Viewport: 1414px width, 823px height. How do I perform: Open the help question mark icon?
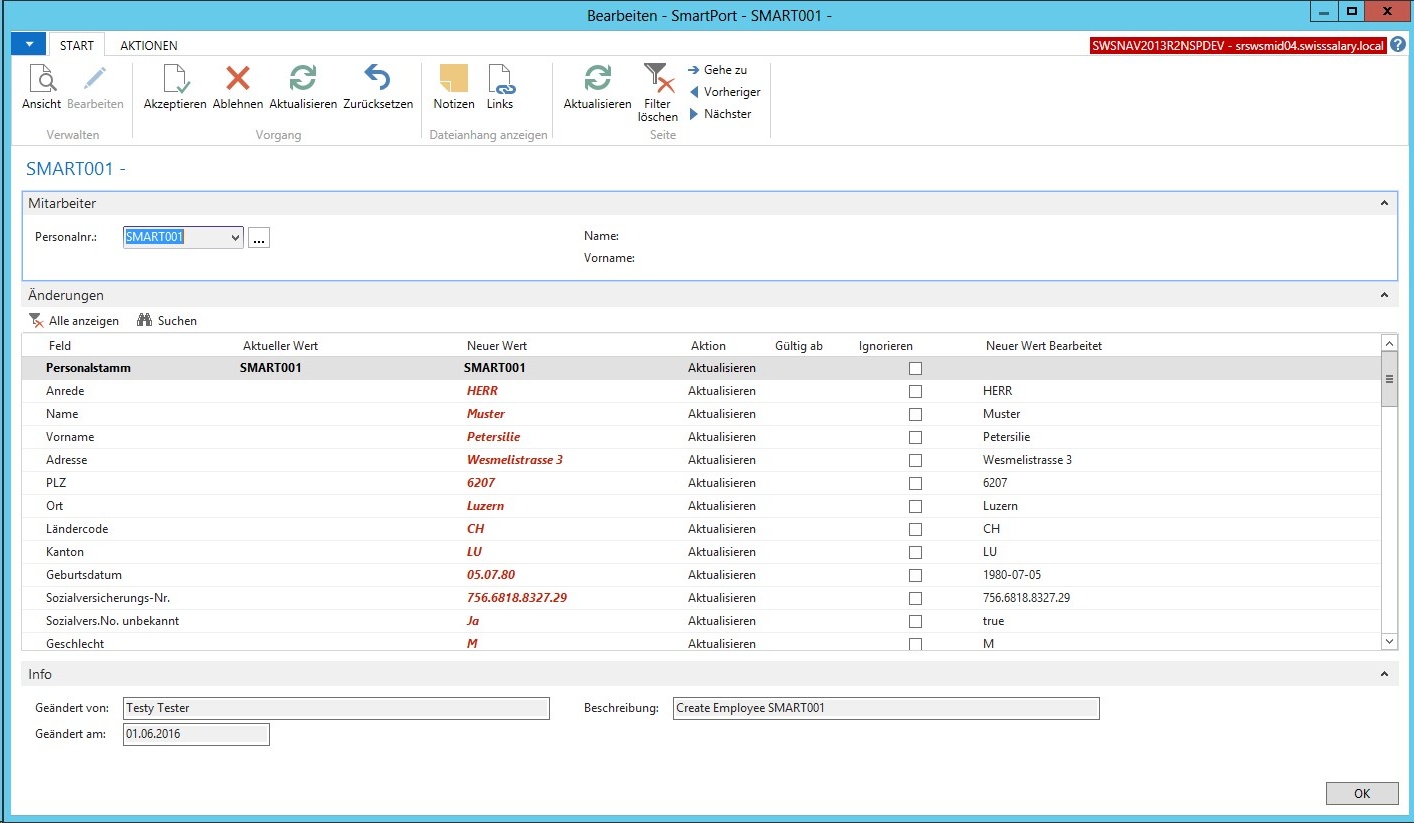pos(1398,45)
